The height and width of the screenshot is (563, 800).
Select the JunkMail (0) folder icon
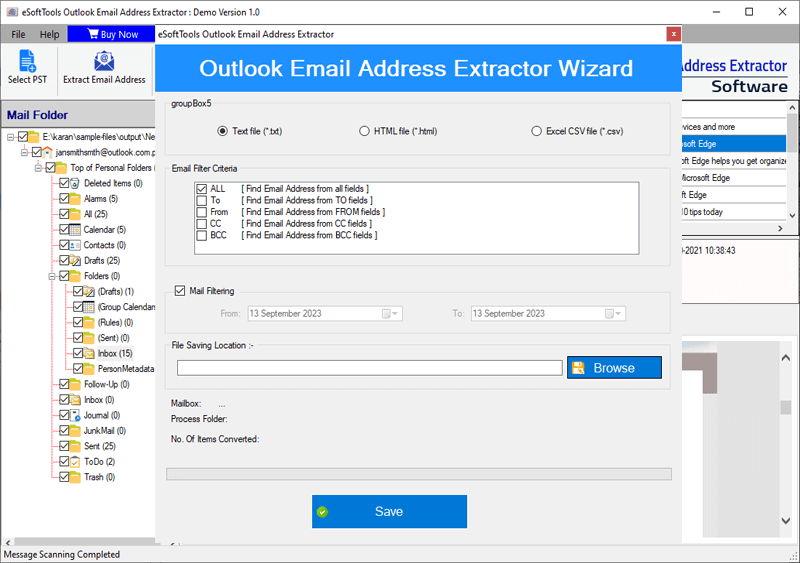(75, 431)
